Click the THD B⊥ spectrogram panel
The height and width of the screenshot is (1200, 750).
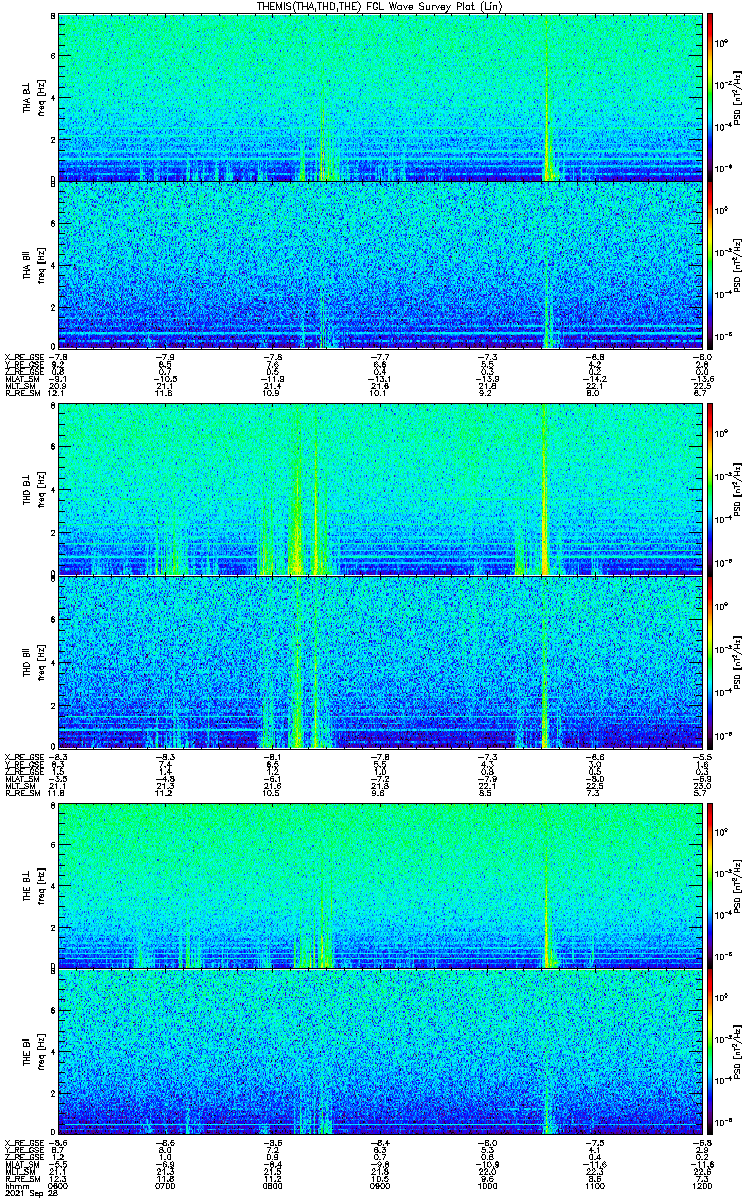(380, 490)
